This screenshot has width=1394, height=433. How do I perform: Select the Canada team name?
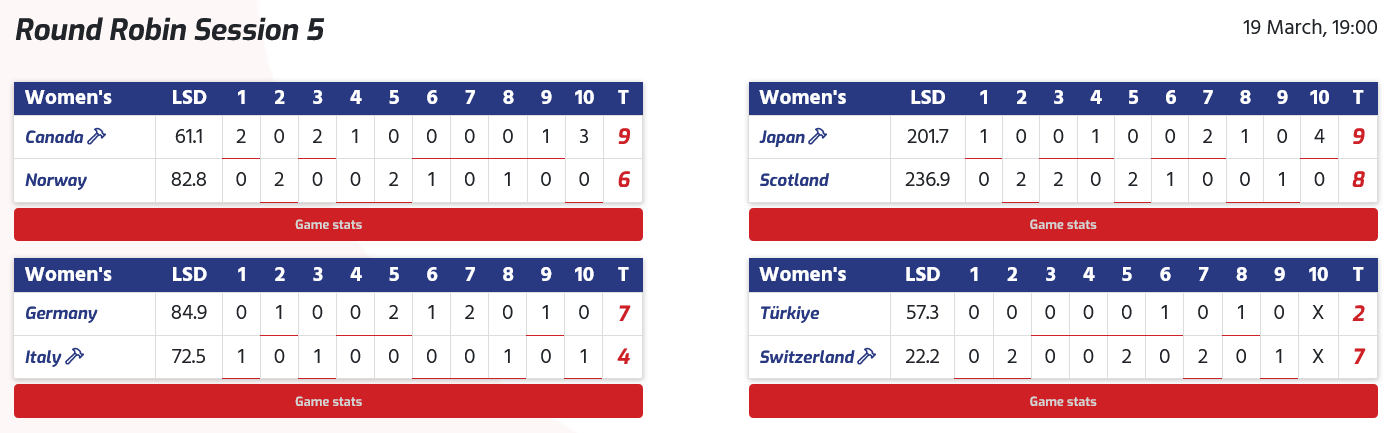54,137
